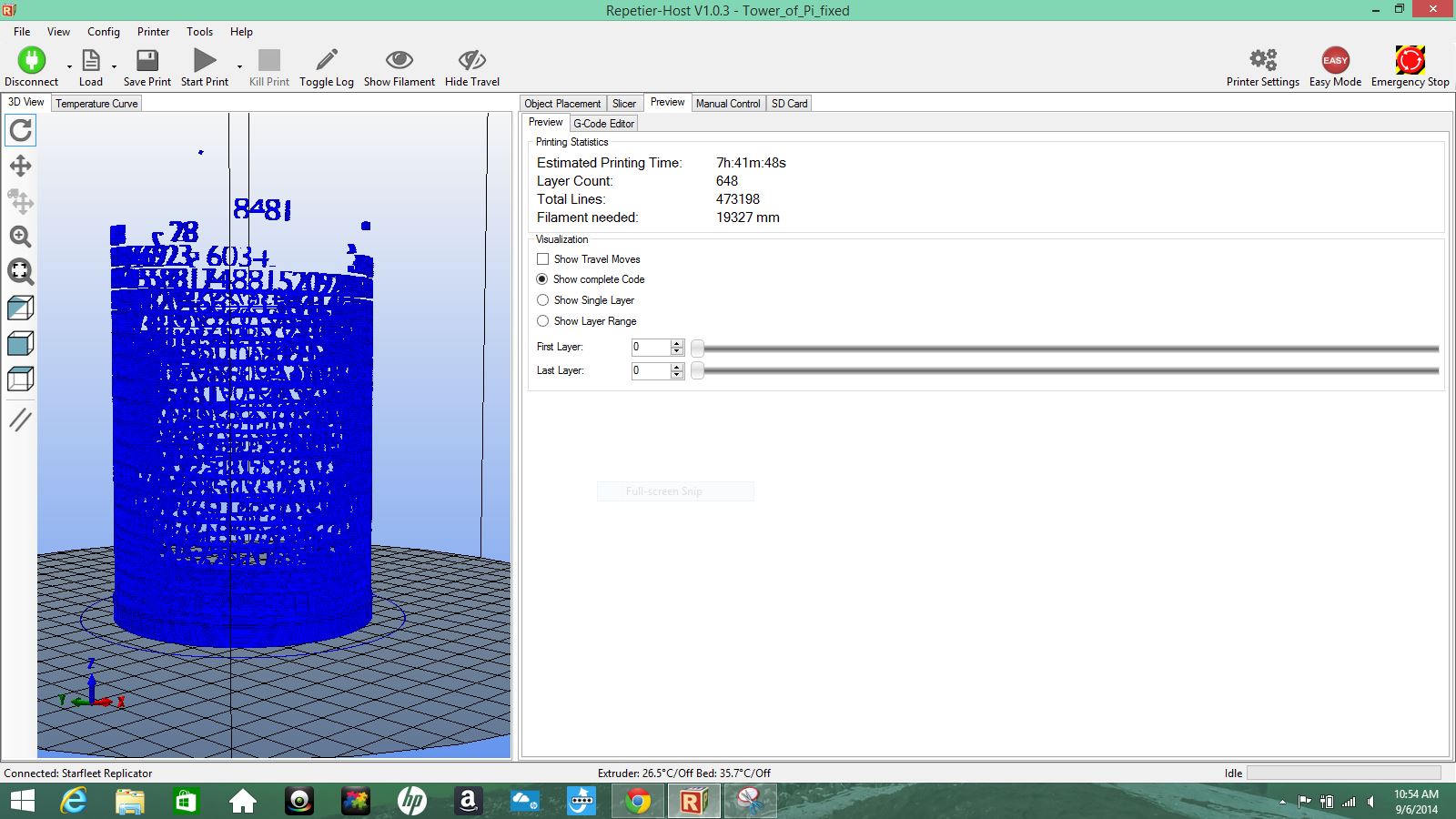
Task: Open the G-Code Editor tab
Action: [x=603, y=124]
